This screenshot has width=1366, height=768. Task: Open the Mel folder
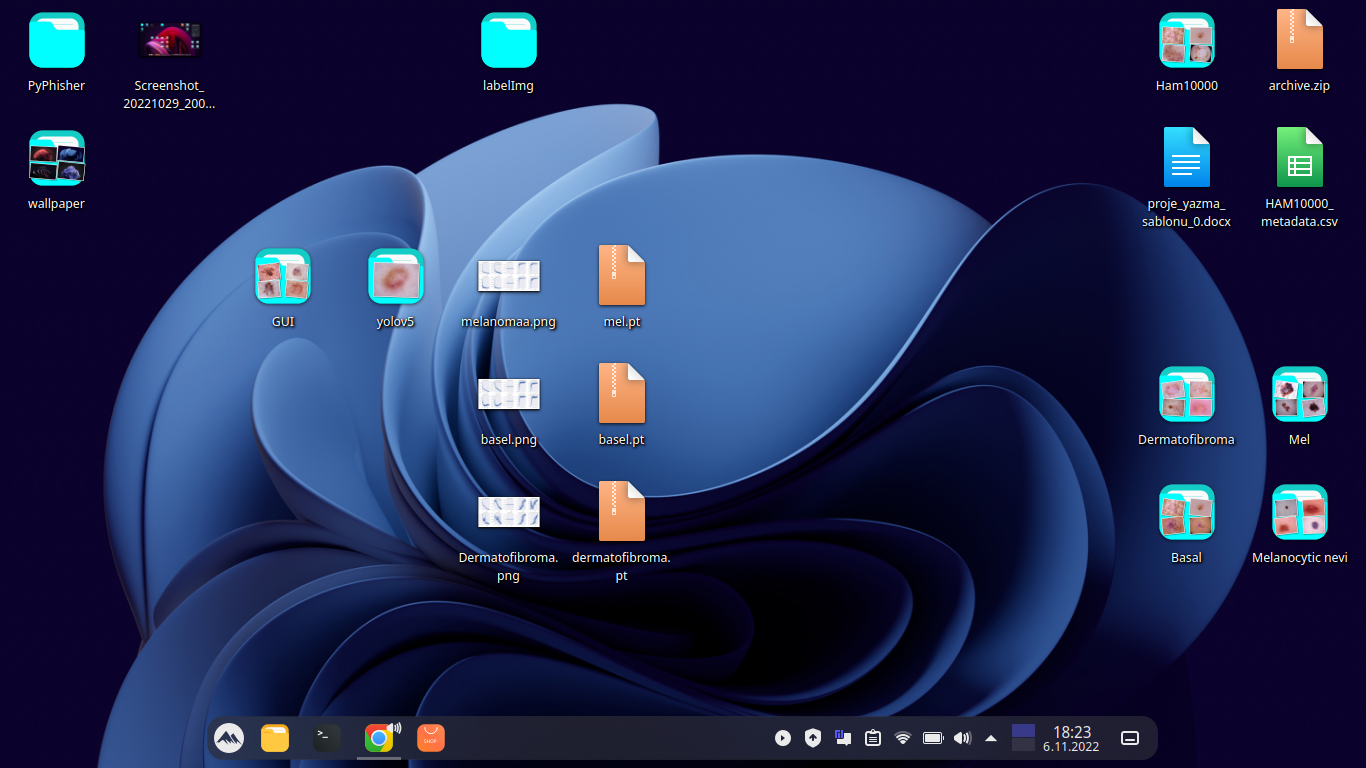tap(1300, 394)
